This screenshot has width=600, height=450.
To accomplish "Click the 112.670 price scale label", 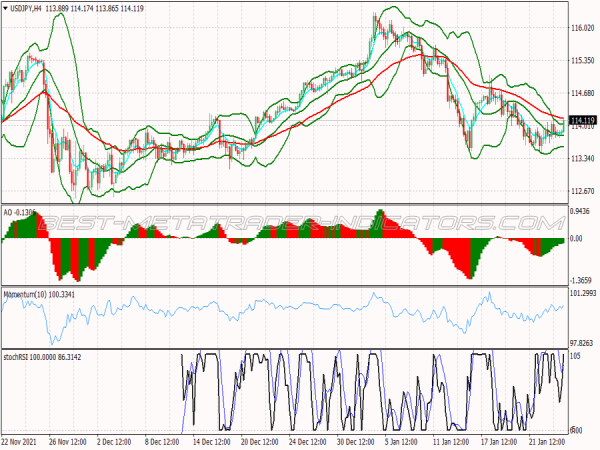I will point(582,192).
